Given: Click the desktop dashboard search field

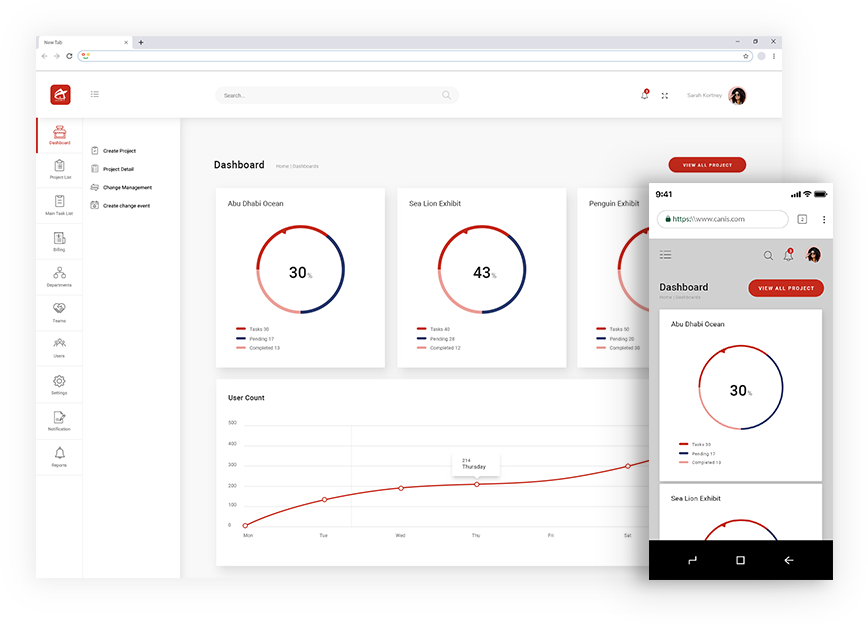Looking at the screenshot, I should (330, 95).
